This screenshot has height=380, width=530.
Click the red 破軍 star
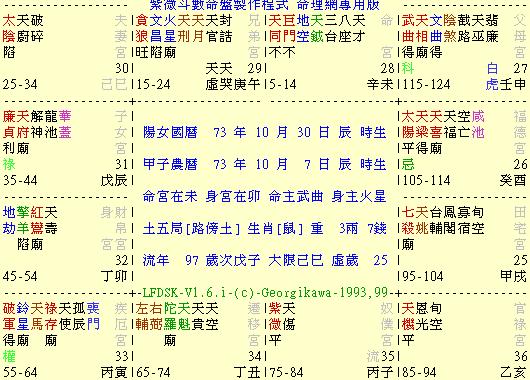pos(9,316)
